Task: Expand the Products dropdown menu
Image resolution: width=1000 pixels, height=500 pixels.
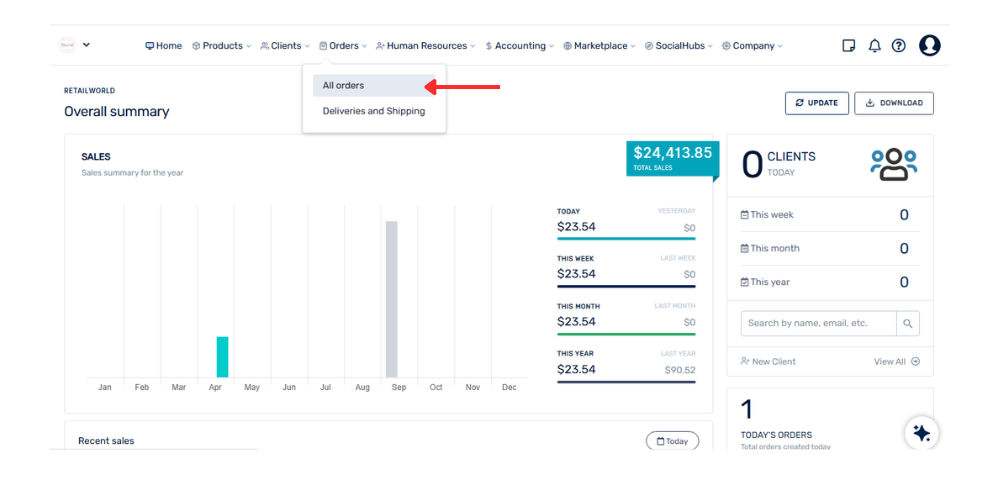Action: point(221,46)
